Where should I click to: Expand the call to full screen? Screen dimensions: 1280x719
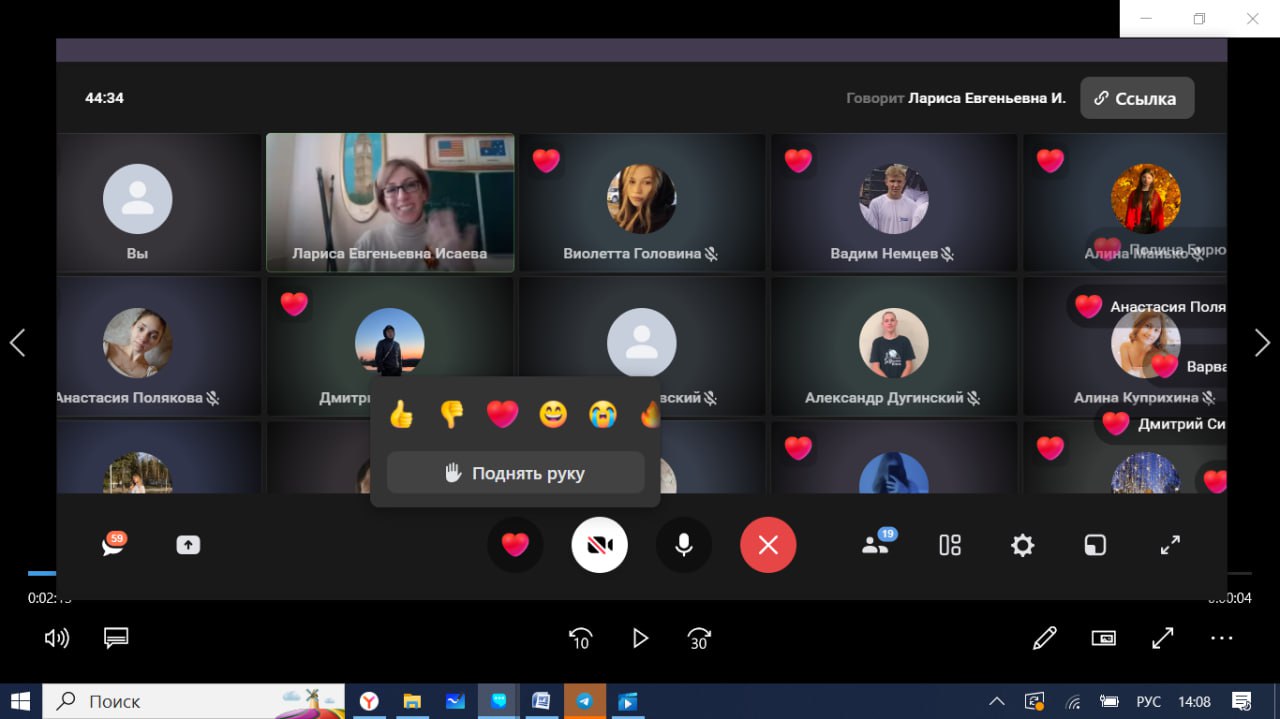(1170, 545)
